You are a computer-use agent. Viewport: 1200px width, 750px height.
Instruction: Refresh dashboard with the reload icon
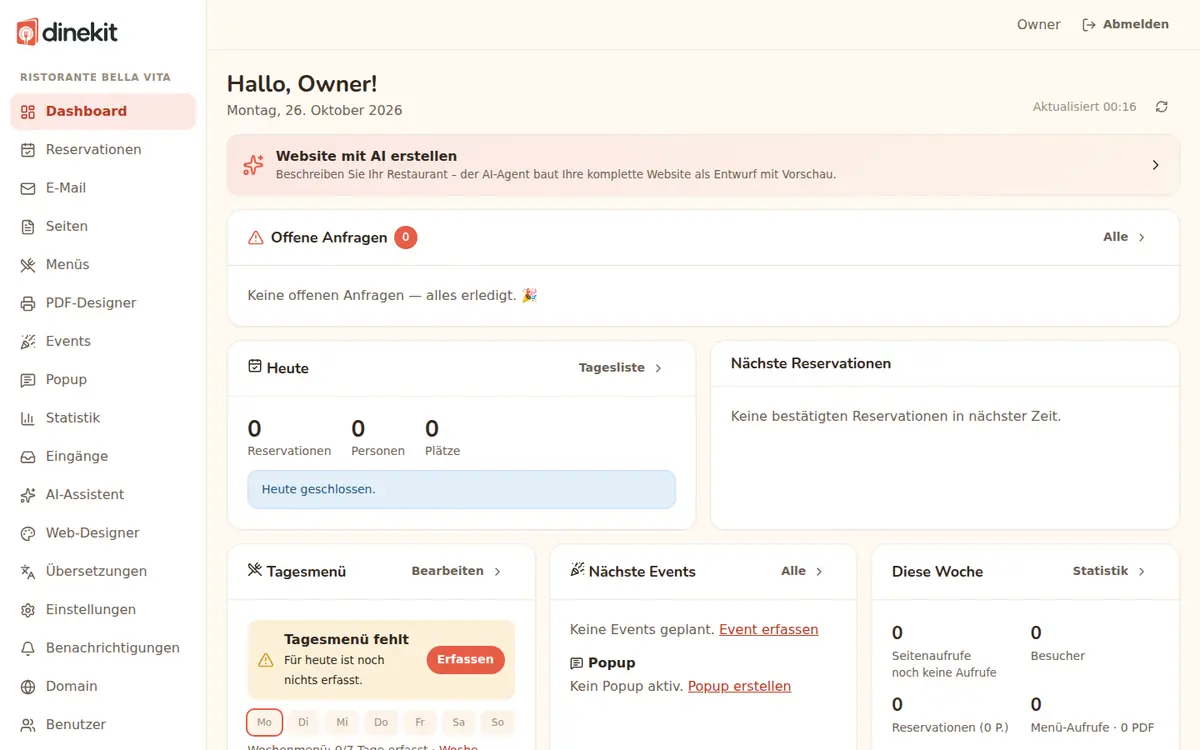pos(1161,107)
